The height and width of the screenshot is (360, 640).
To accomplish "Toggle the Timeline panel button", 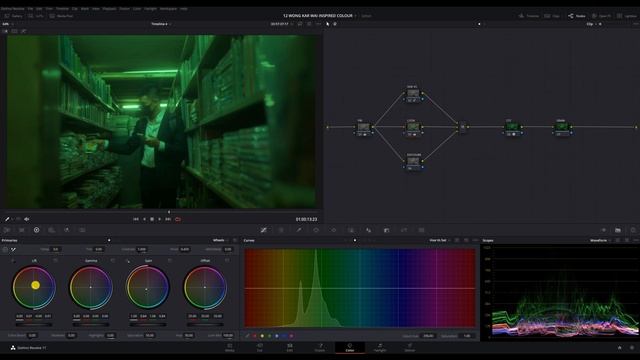I will [529, 16].
